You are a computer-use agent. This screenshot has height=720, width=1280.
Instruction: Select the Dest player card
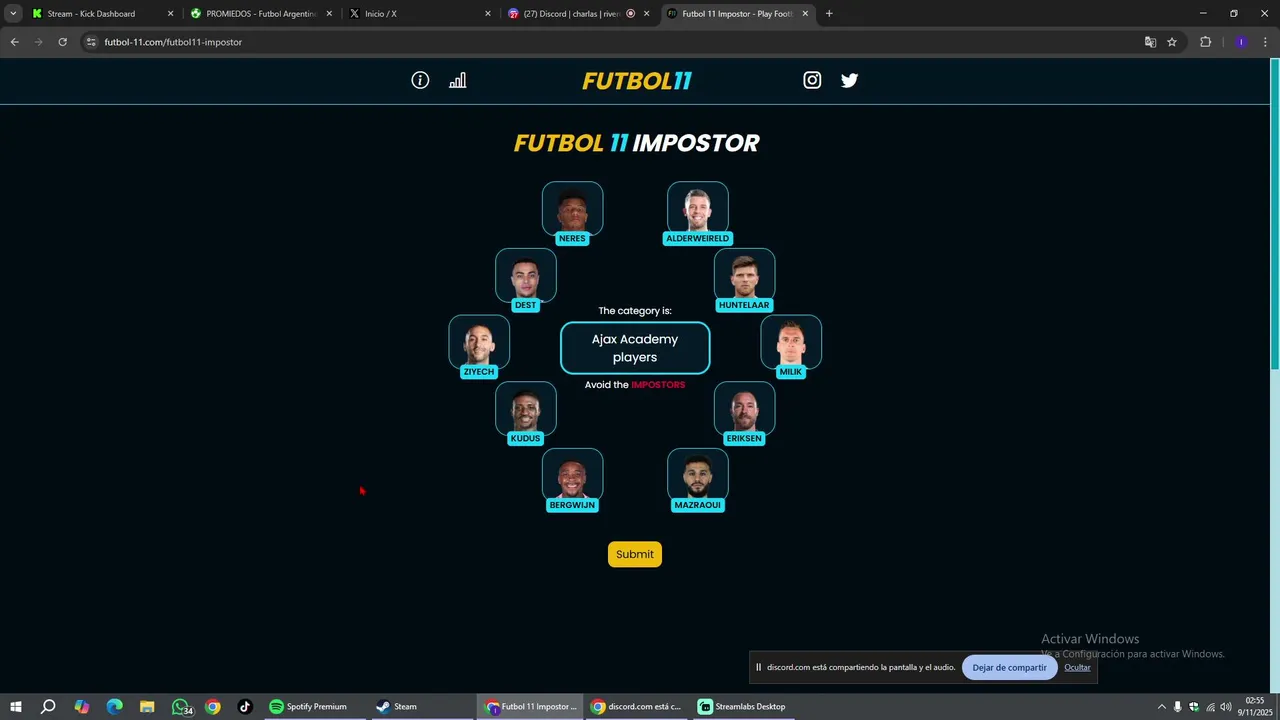click(x=525, y=280)
